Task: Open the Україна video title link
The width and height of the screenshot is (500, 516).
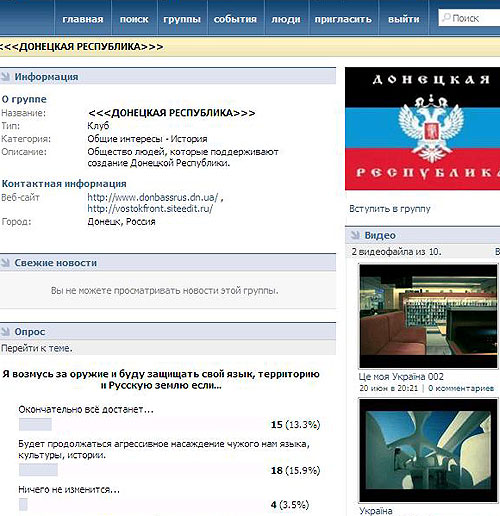Action: pos(376,511)
